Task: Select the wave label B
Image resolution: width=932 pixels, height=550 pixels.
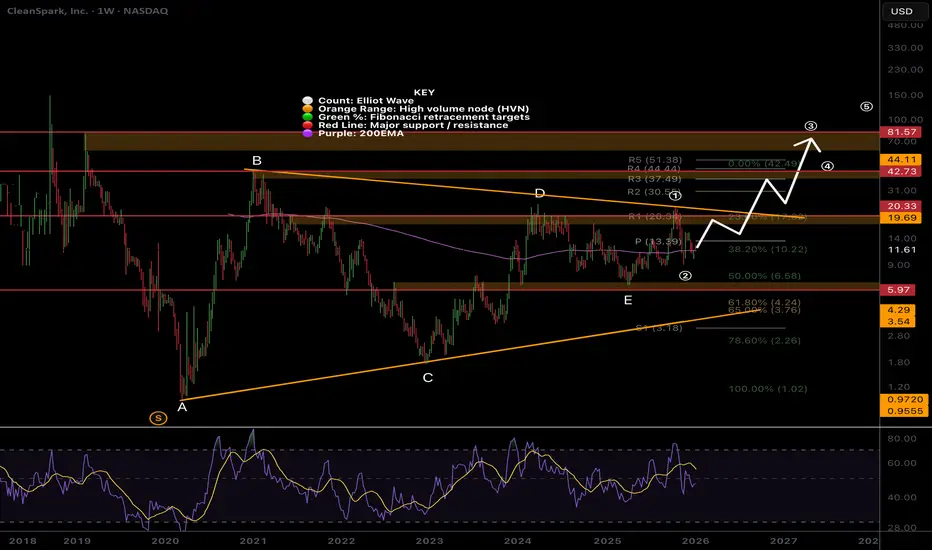Action: click(x=257, y=161)
